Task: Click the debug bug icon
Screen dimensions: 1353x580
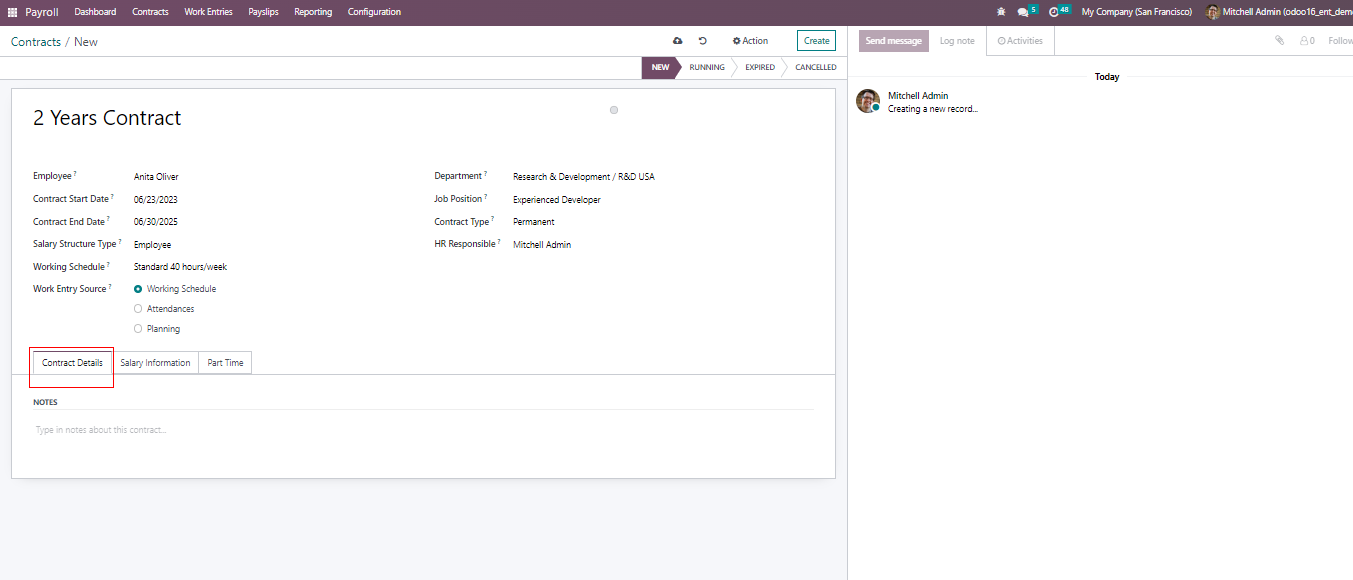Action: pos(1001,12)
